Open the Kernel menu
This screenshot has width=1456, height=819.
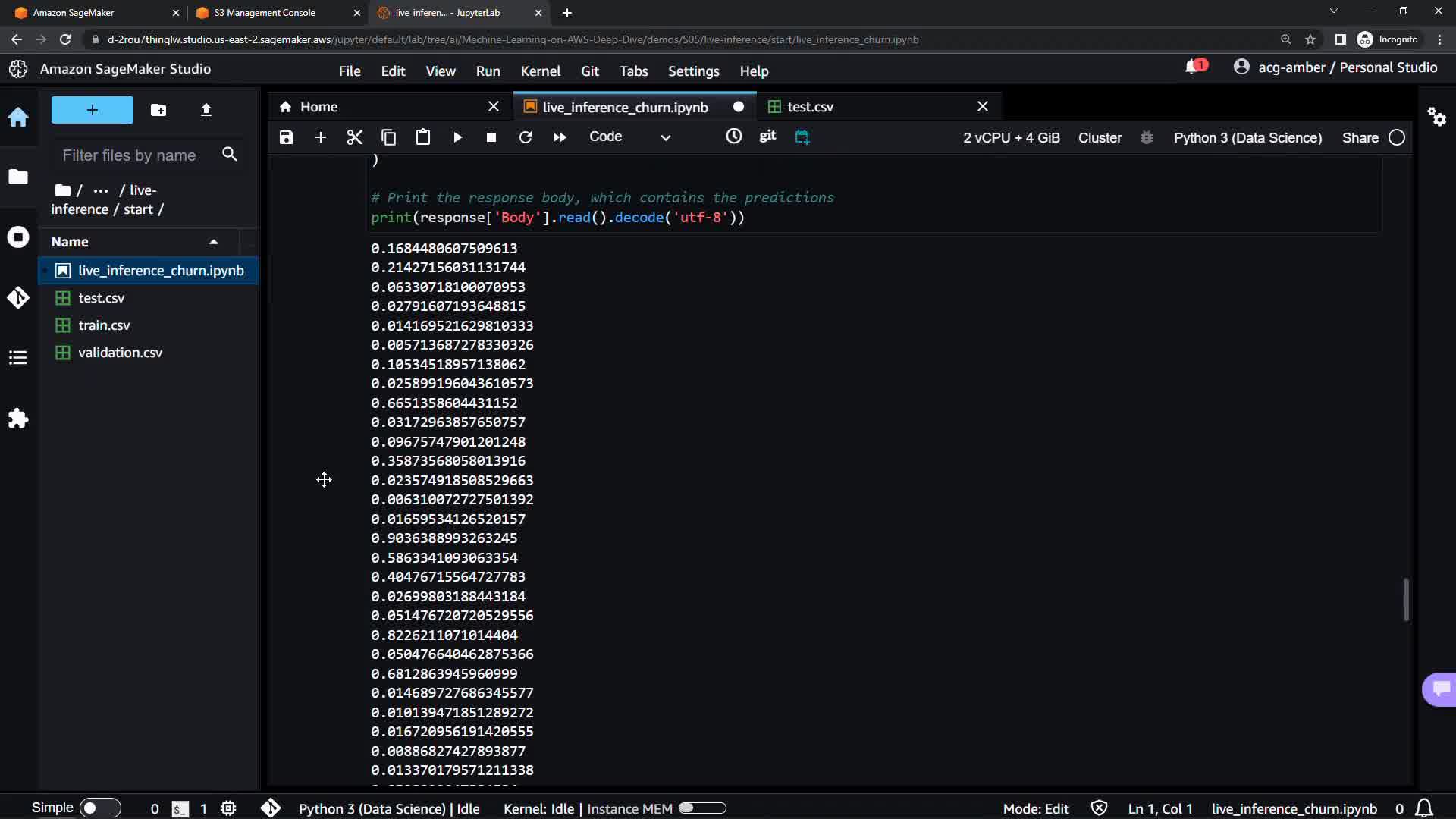540,71
